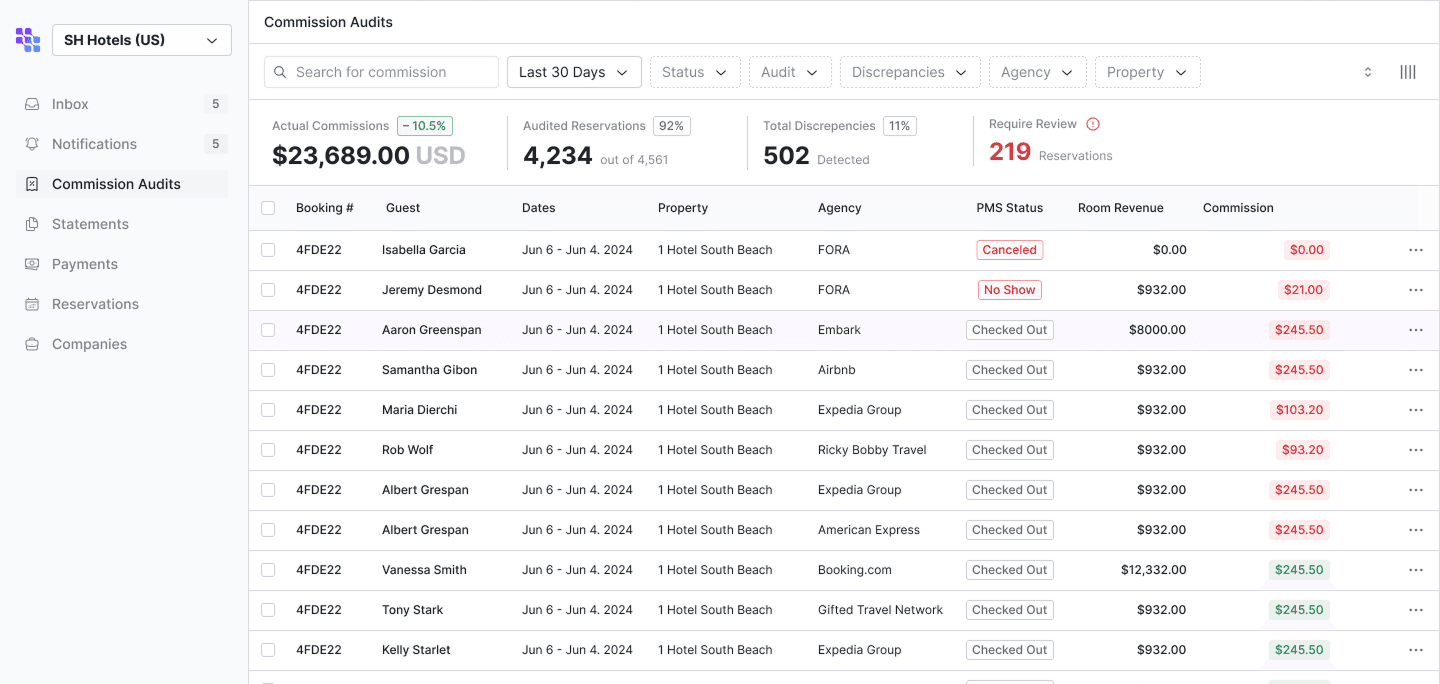Image resolution: width=1440 pixels, height=684 pixels.
Task: Expand the Discrepancies filter dropdown
Action: [909, 72]
